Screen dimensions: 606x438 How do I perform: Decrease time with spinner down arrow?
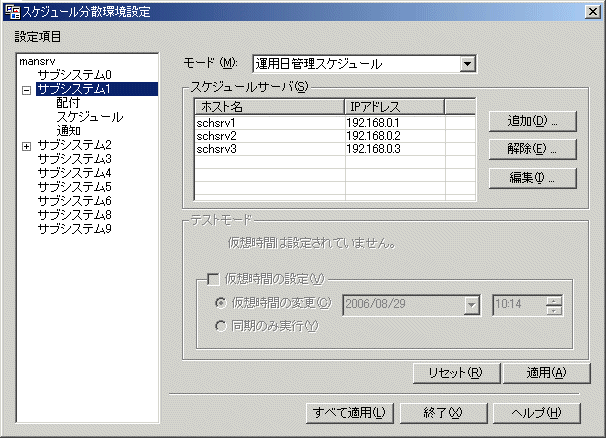click(554, 310)
